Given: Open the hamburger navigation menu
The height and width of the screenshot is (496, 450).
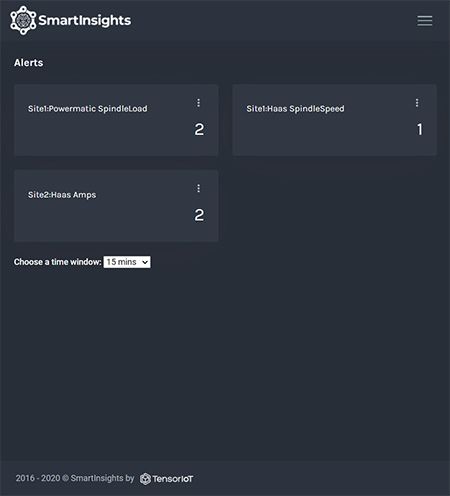Looking at the screenshot, I should pos(425,21).
